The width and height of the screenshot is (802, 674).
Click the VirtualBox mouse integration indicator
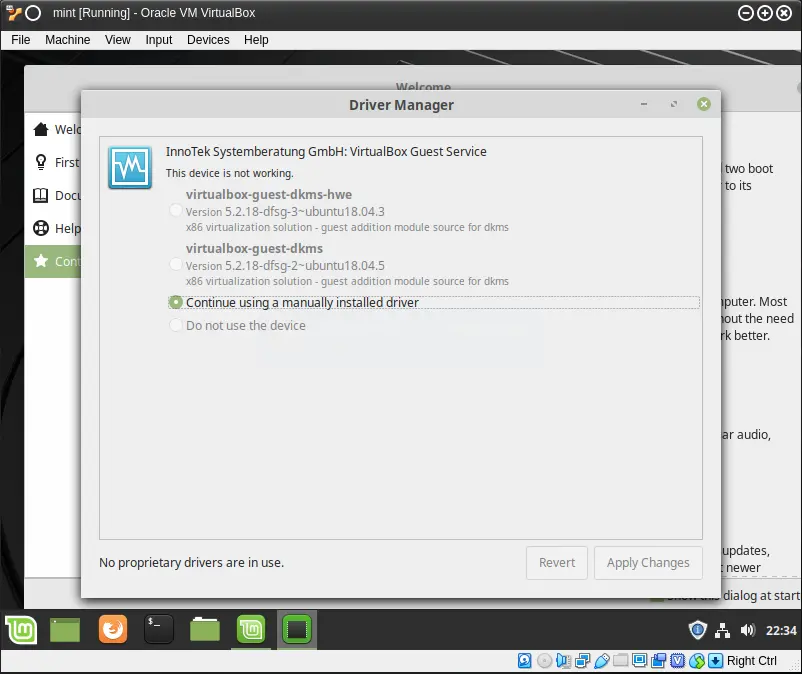point(696,661)
